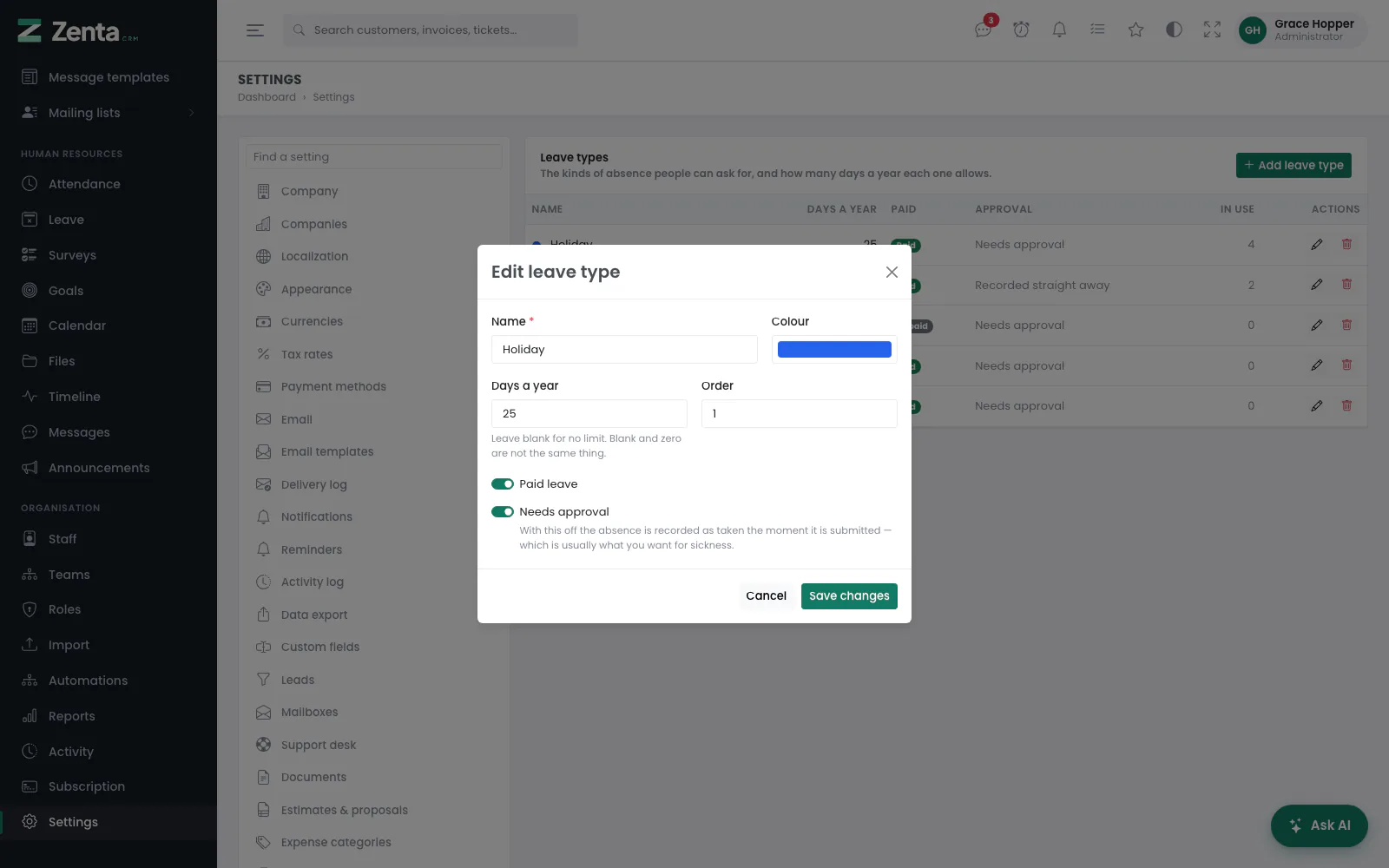The height and width of the screenshot is (868, 1389).
Task: Open the Email templates settings section
Action: pos(373,451)
